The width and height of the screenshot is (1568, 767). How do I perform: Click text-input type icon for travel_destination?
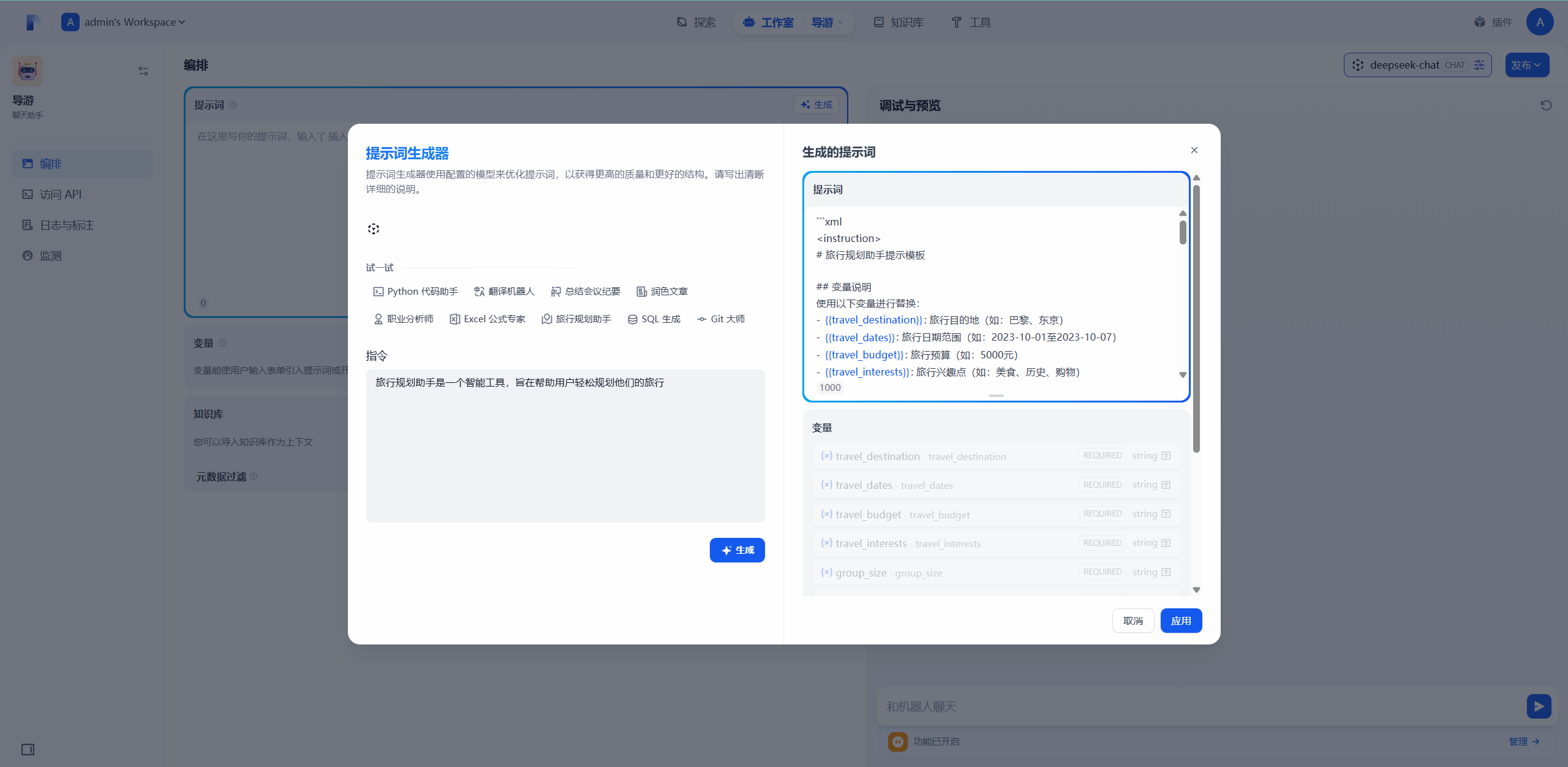(1166, 456)
